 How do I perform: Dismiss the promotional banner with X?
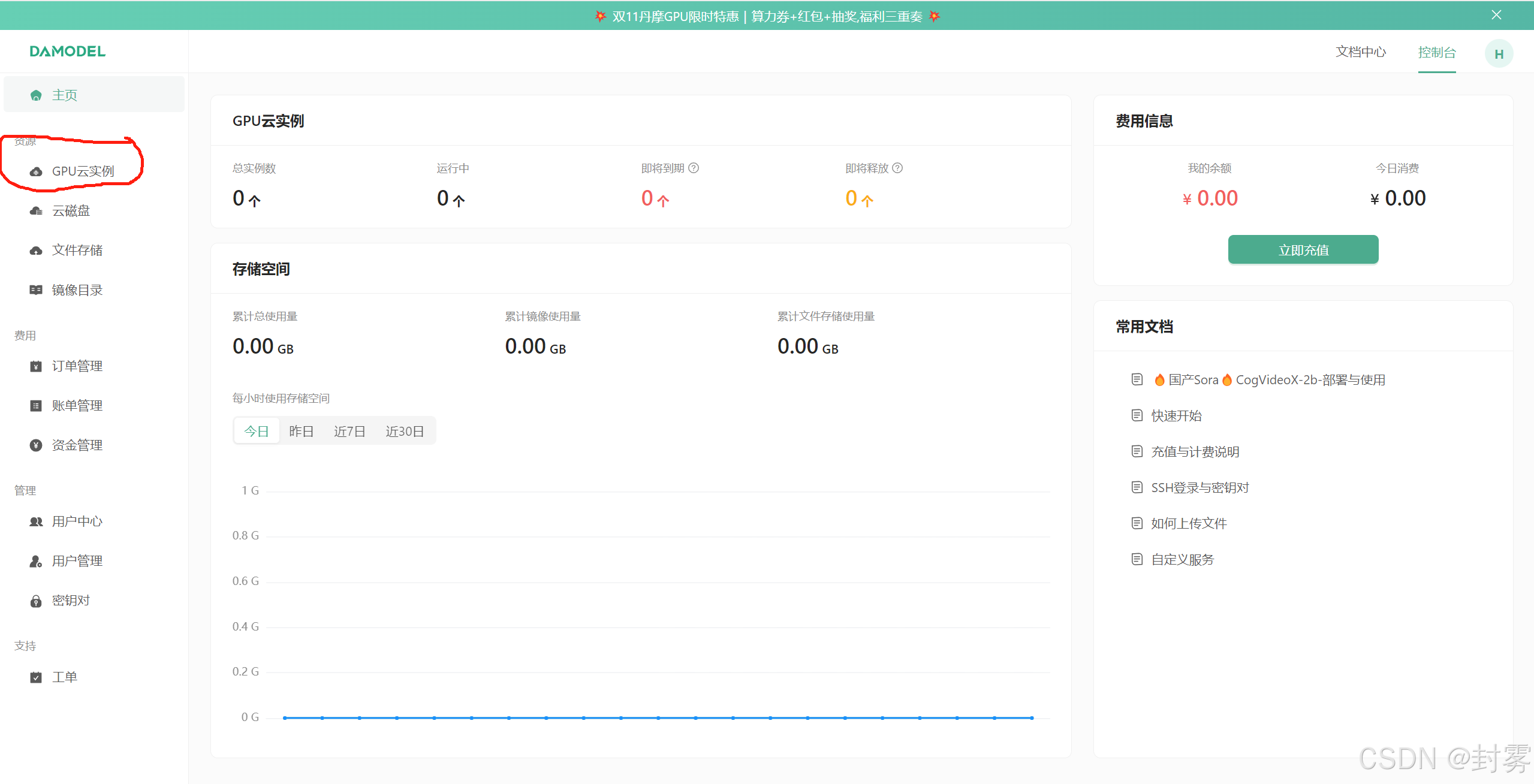(x=1496, y=15)
